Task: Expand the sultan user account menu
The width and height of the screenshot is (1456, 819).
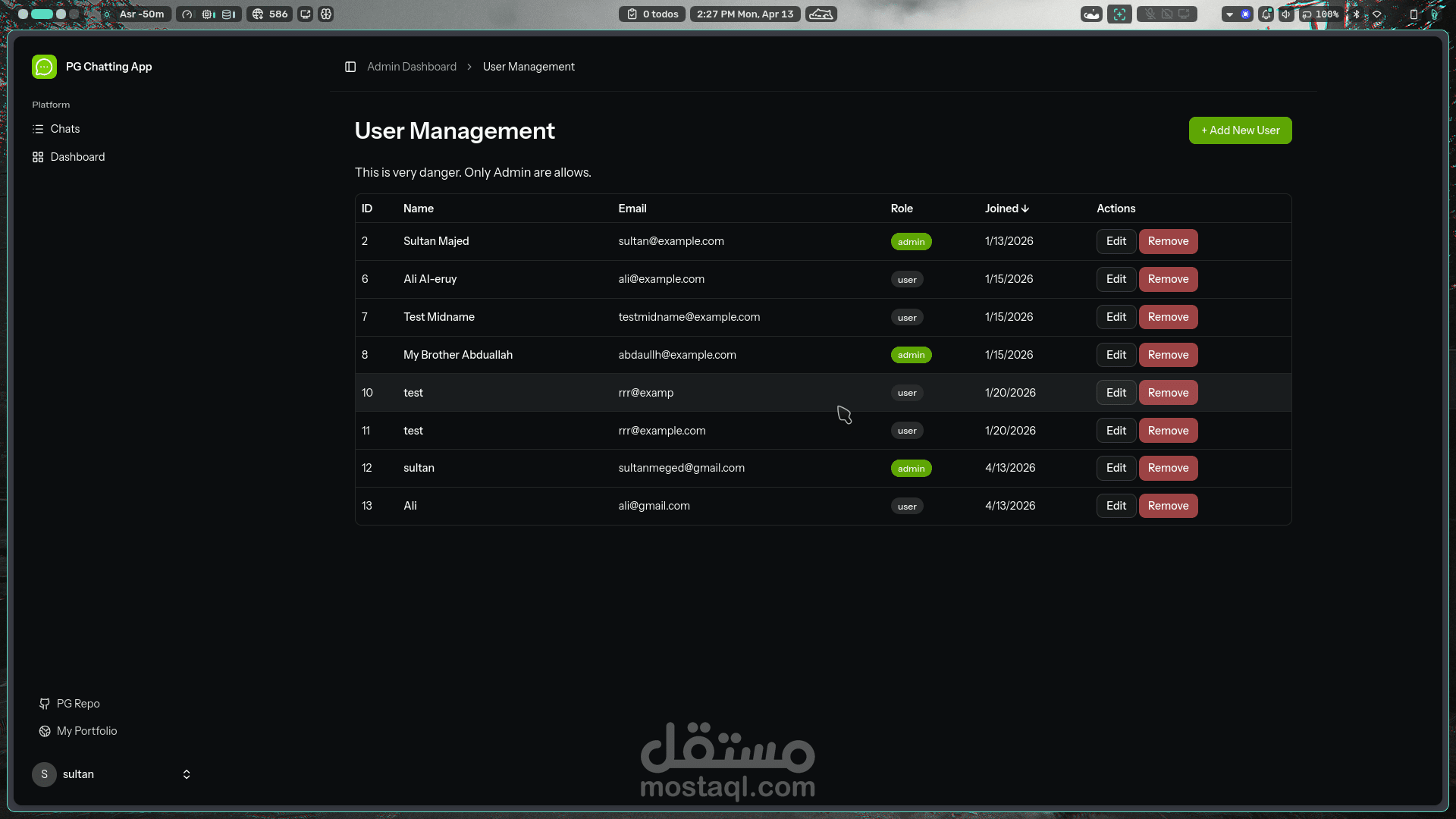Action: point(186,774)
